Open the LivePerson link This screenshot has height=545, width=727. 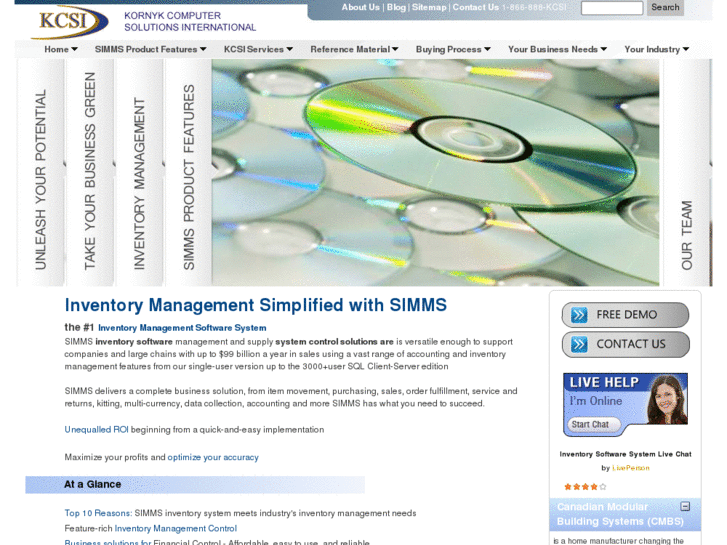631,468
